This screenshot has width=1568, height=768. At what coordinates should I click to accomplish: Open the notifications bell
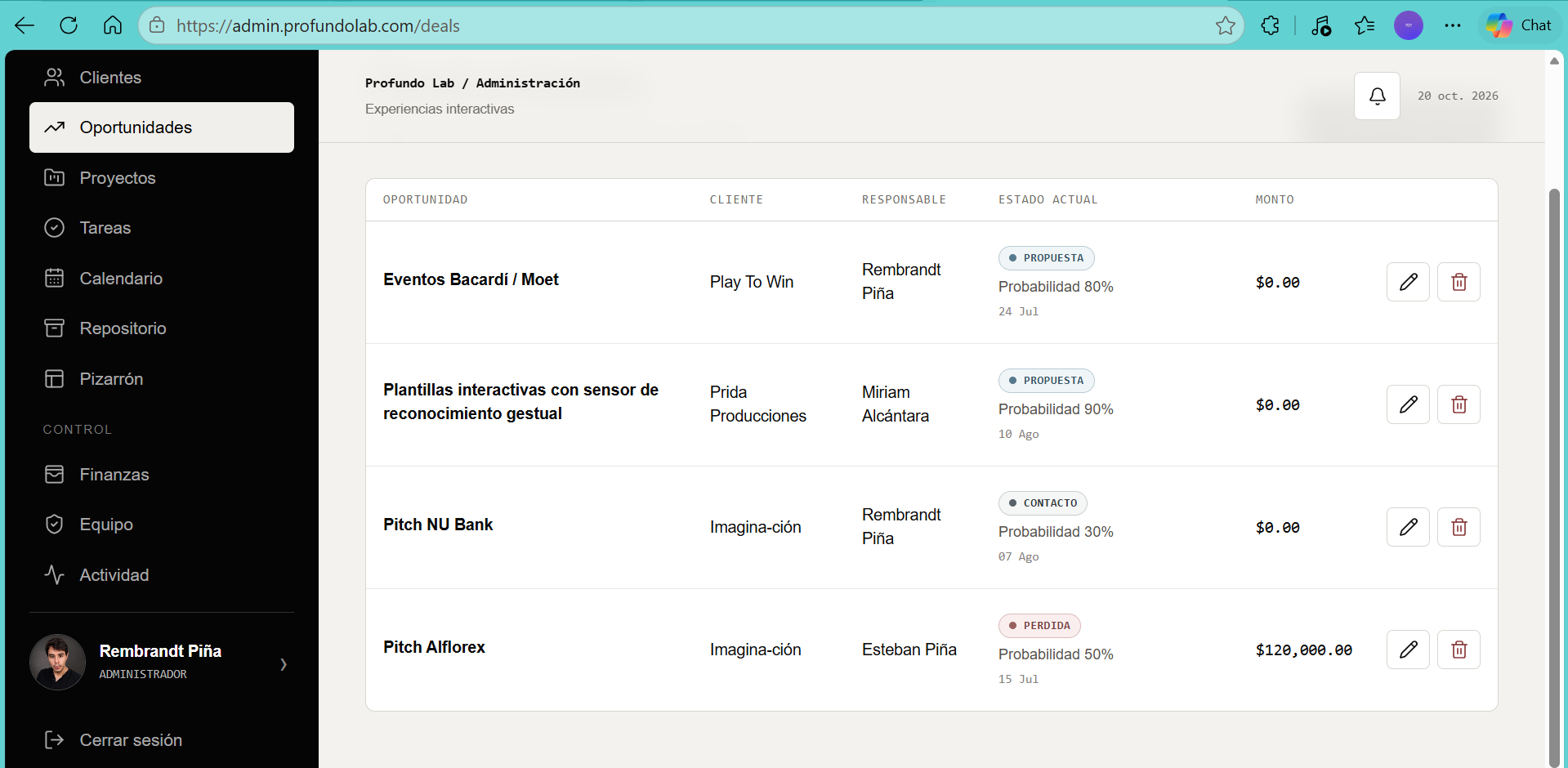coord(1377,96)
